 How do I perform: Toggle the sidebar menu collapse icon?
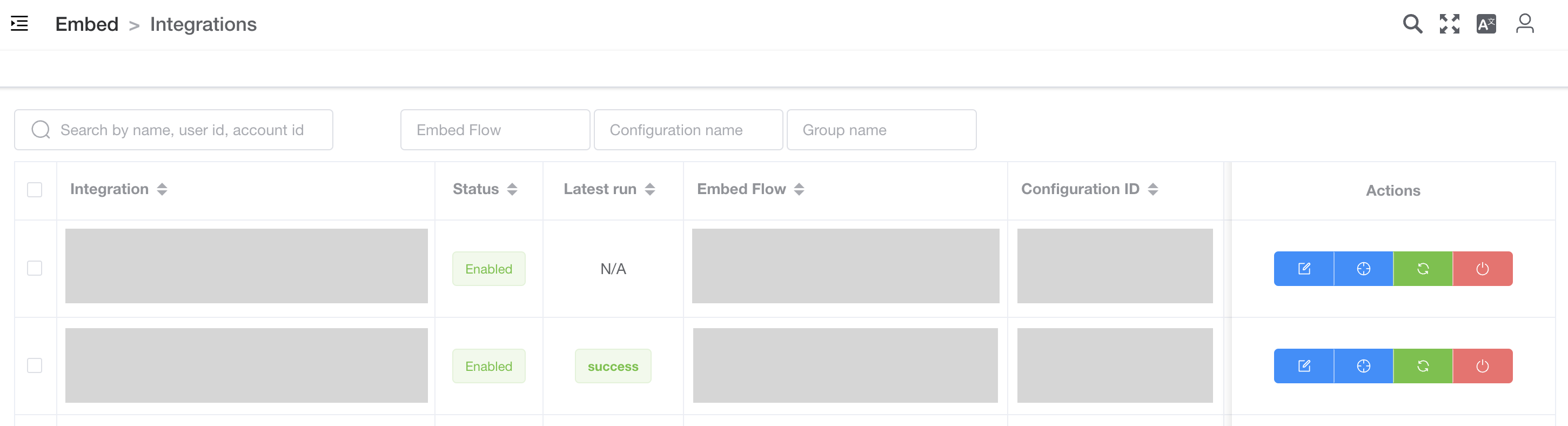[x=19, y=24]
